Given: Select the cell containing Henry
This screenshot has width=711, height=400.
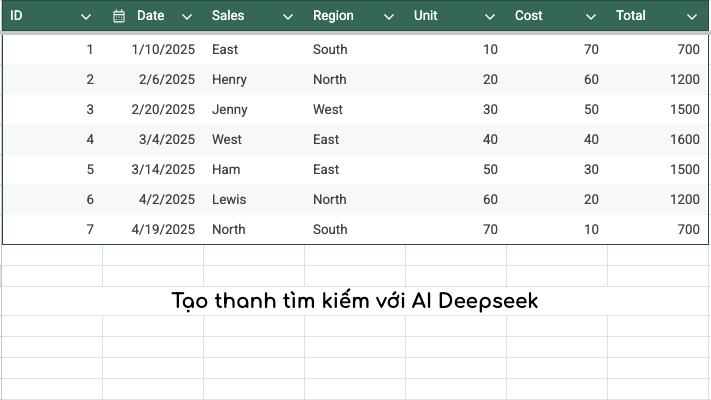Looking at the screenshot, I should [x=254, y=79].
